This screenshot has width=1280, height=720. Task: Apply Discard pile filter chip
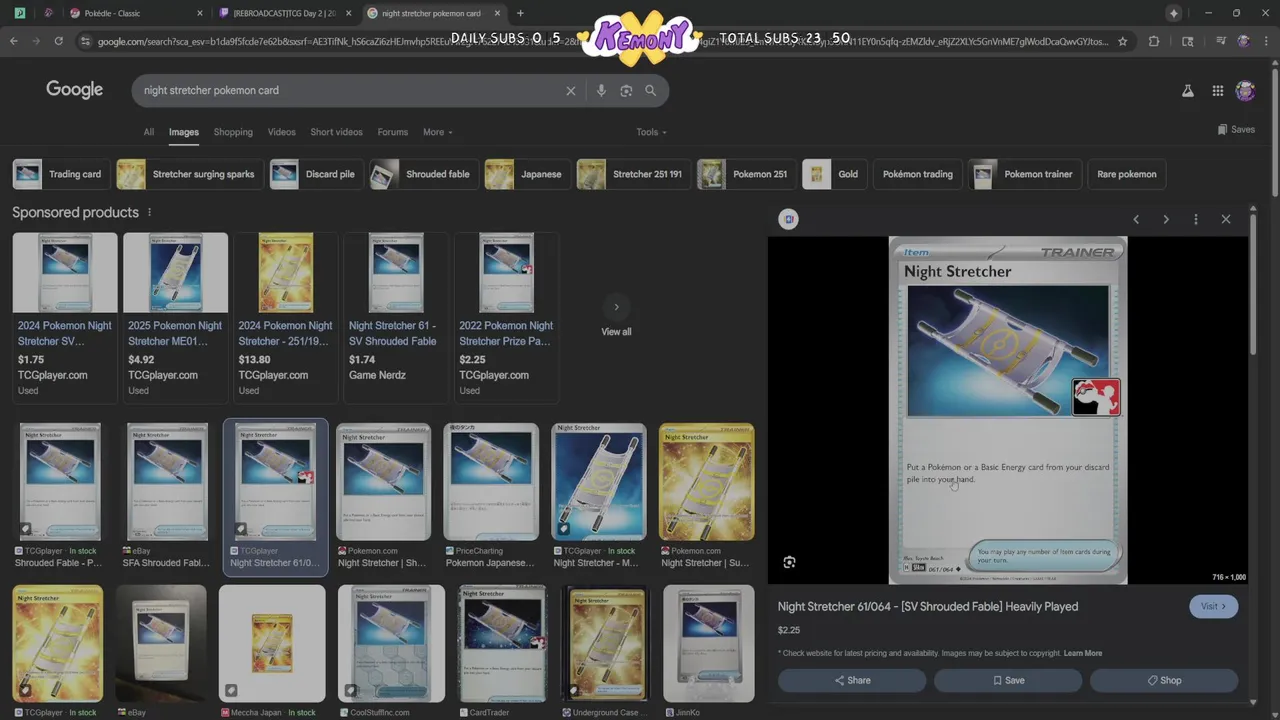click(316, 174)
